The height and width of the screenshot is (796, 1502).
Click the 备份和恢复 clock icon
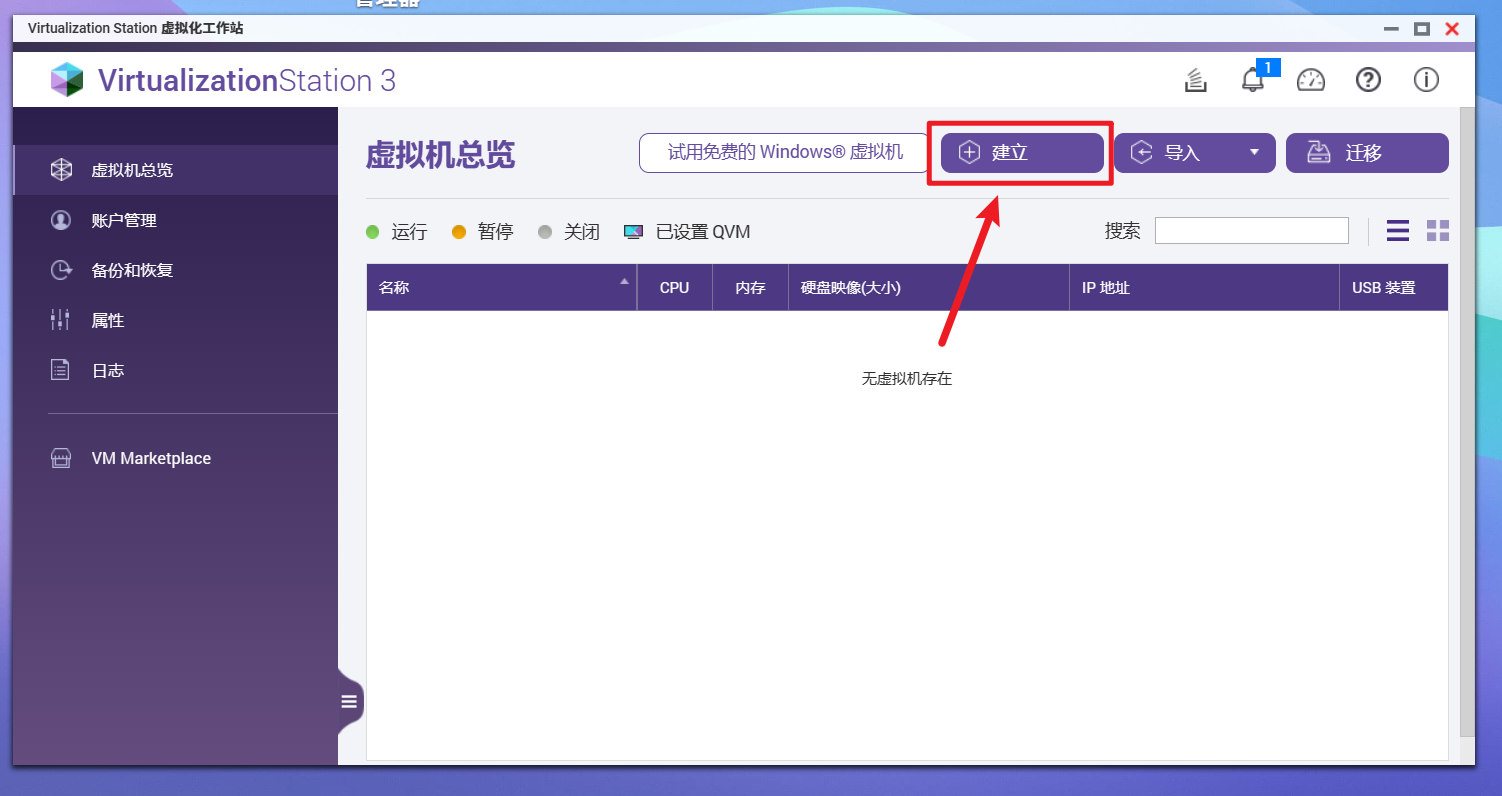click(61, 270)
